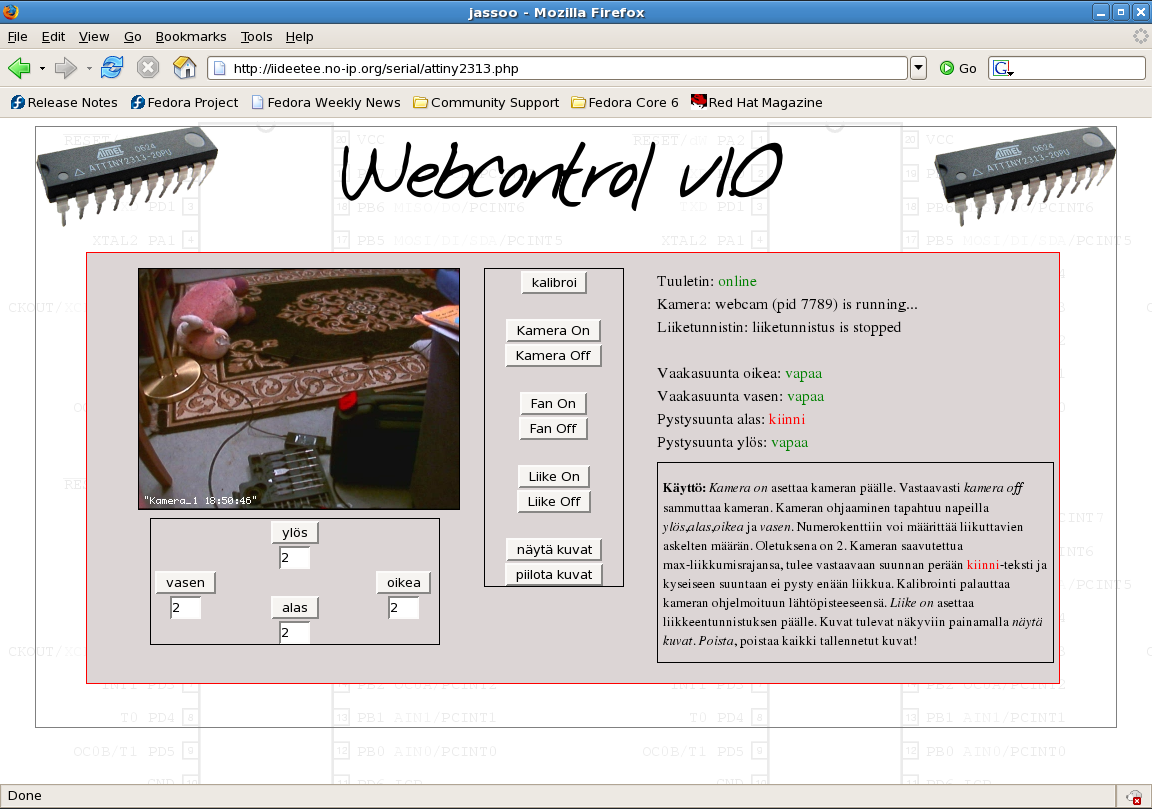
Task: Click the step count field under oikea
Action: point(403,608)
